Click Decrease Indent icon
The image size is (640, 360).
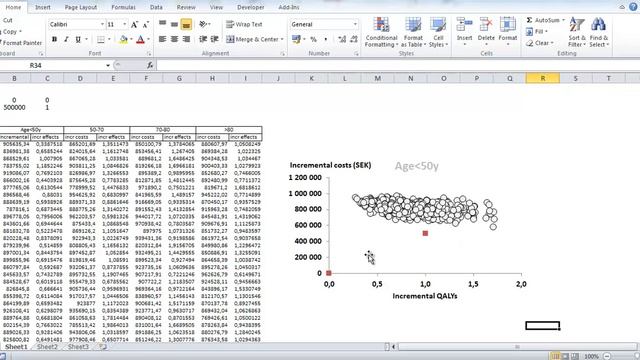[203, 39]
